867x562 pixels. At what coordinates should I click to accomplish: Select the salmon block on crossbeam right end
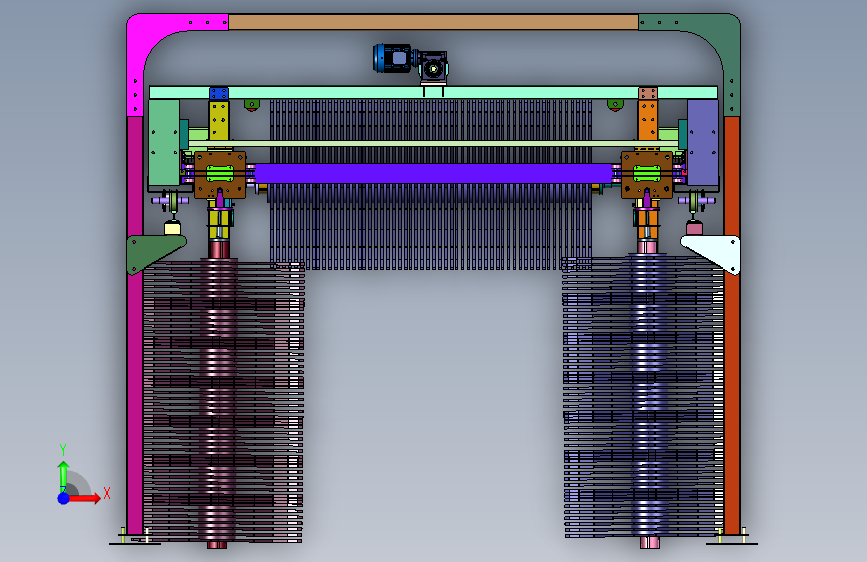click(x=647, y=93)
